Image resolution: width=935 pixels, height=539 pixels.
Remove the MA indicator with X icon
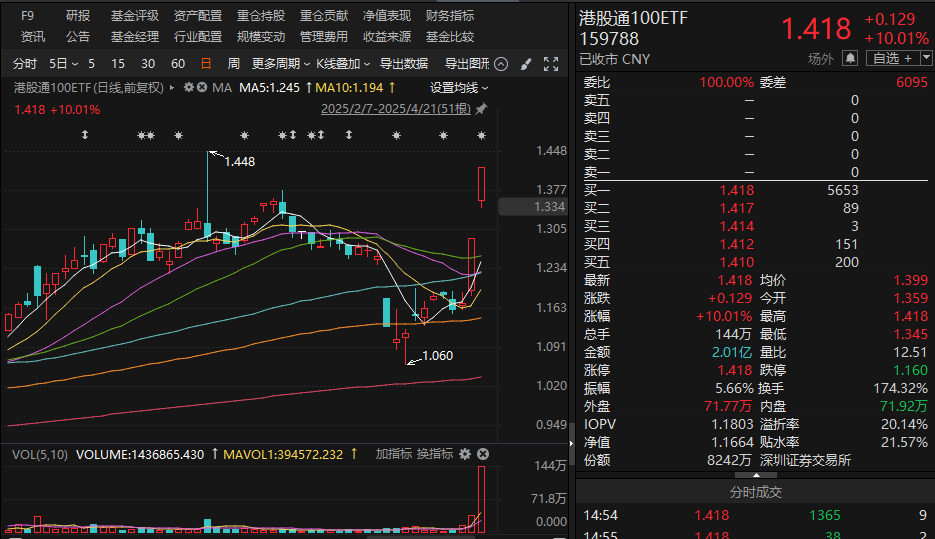tap(202, 88)
